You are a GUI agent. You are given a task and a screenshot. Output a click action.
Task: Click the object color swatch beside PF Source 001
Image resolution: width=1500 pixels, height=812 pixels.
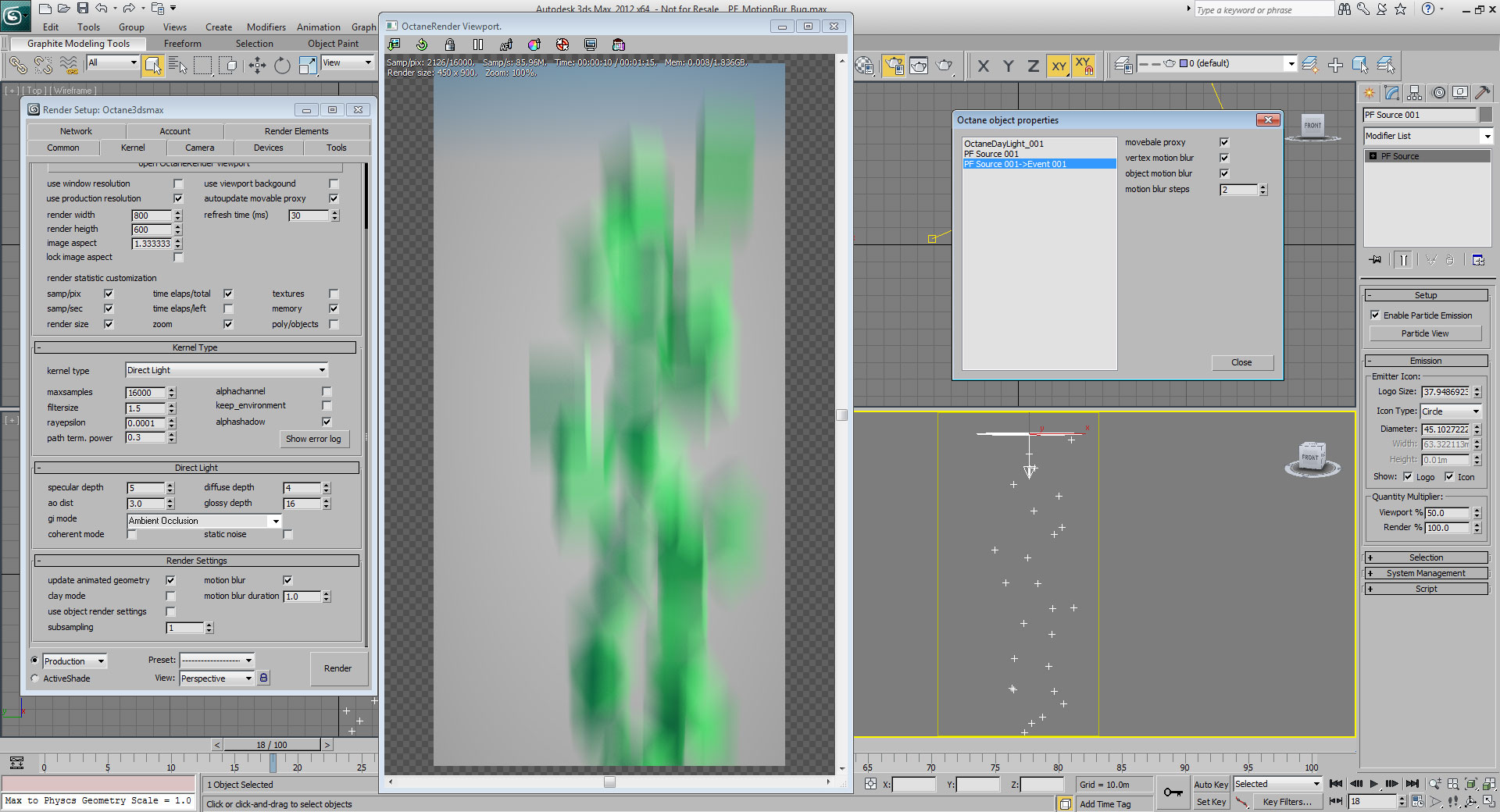(x=1486, y=115)
